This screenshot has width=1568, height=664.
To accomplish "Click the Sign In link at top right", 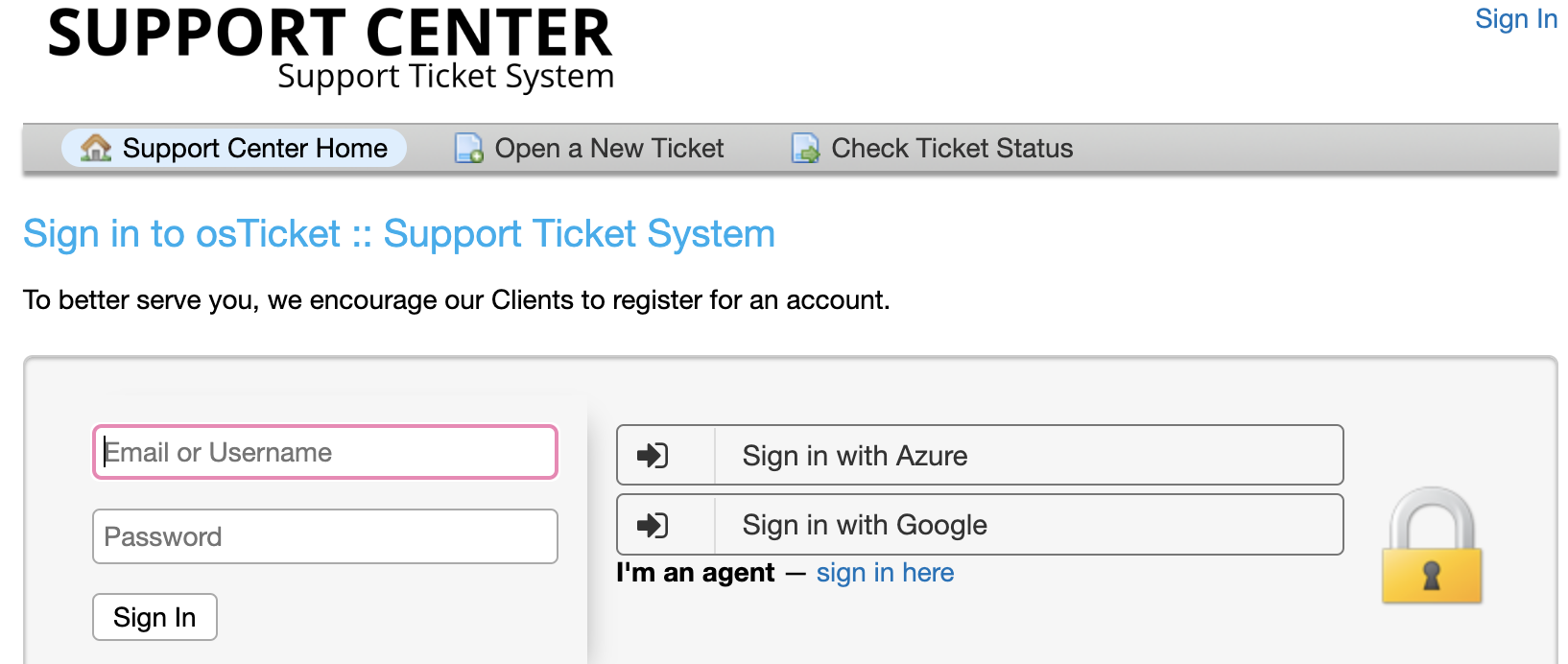I will (1515, 18).
